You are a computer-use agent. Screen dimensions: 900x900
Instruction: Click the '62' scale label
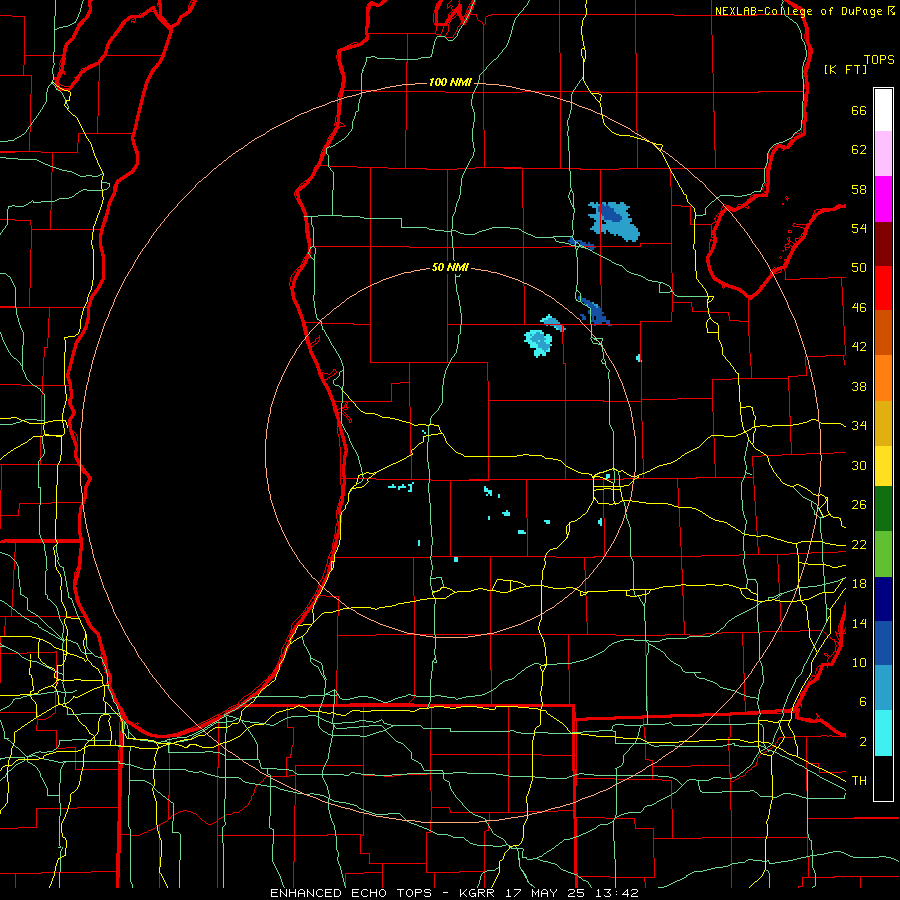(859, 150)
